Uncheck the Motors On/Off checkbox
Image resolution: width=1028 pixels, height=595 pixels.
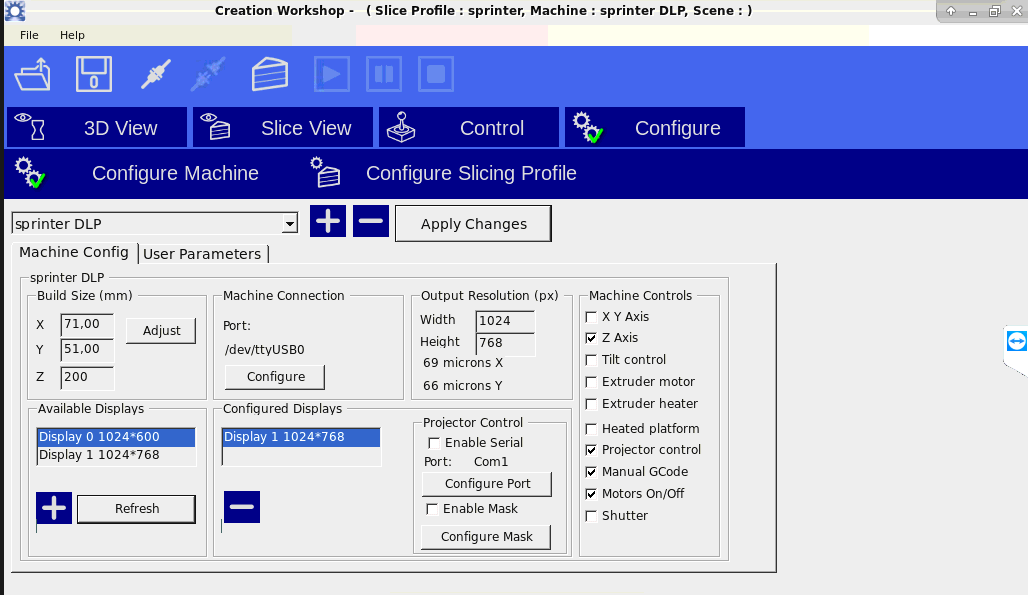[x=591, y=494]
